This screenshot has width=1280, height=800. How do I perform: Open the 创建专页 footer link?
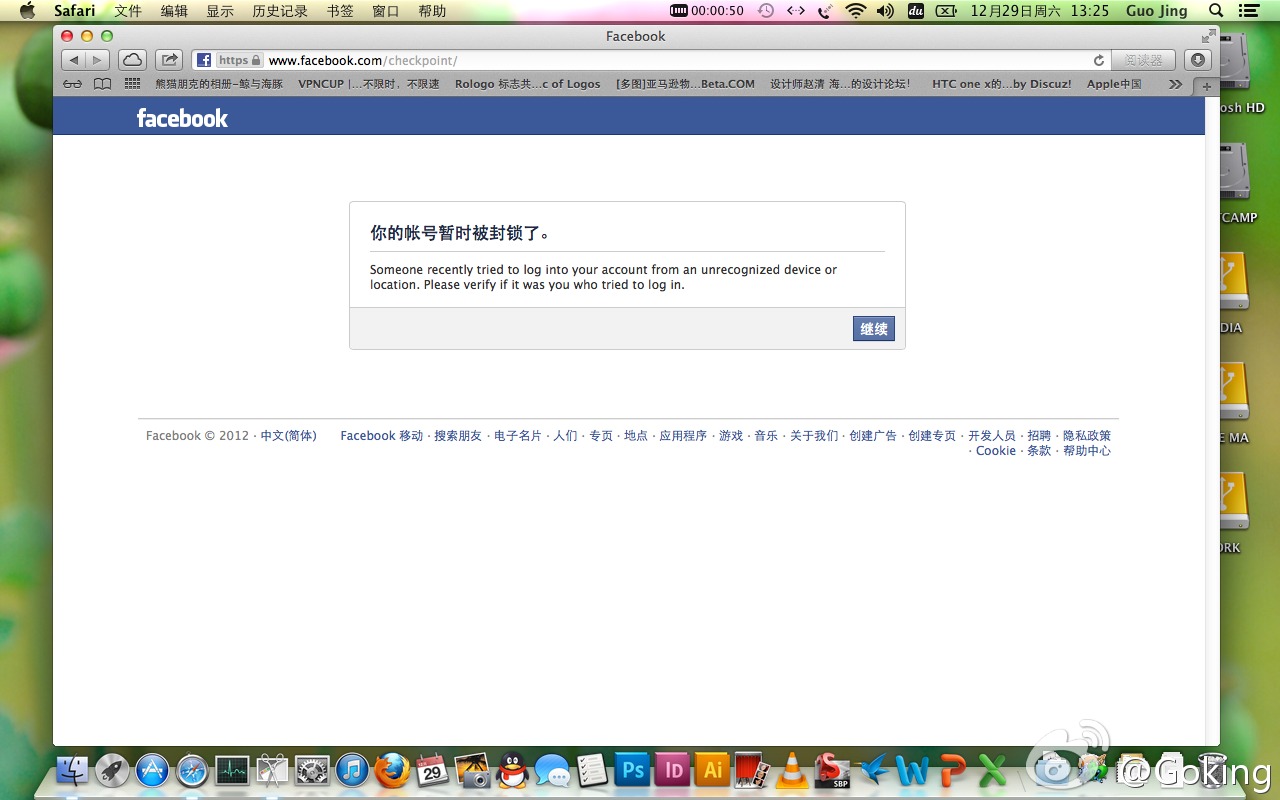click(932, 436)
